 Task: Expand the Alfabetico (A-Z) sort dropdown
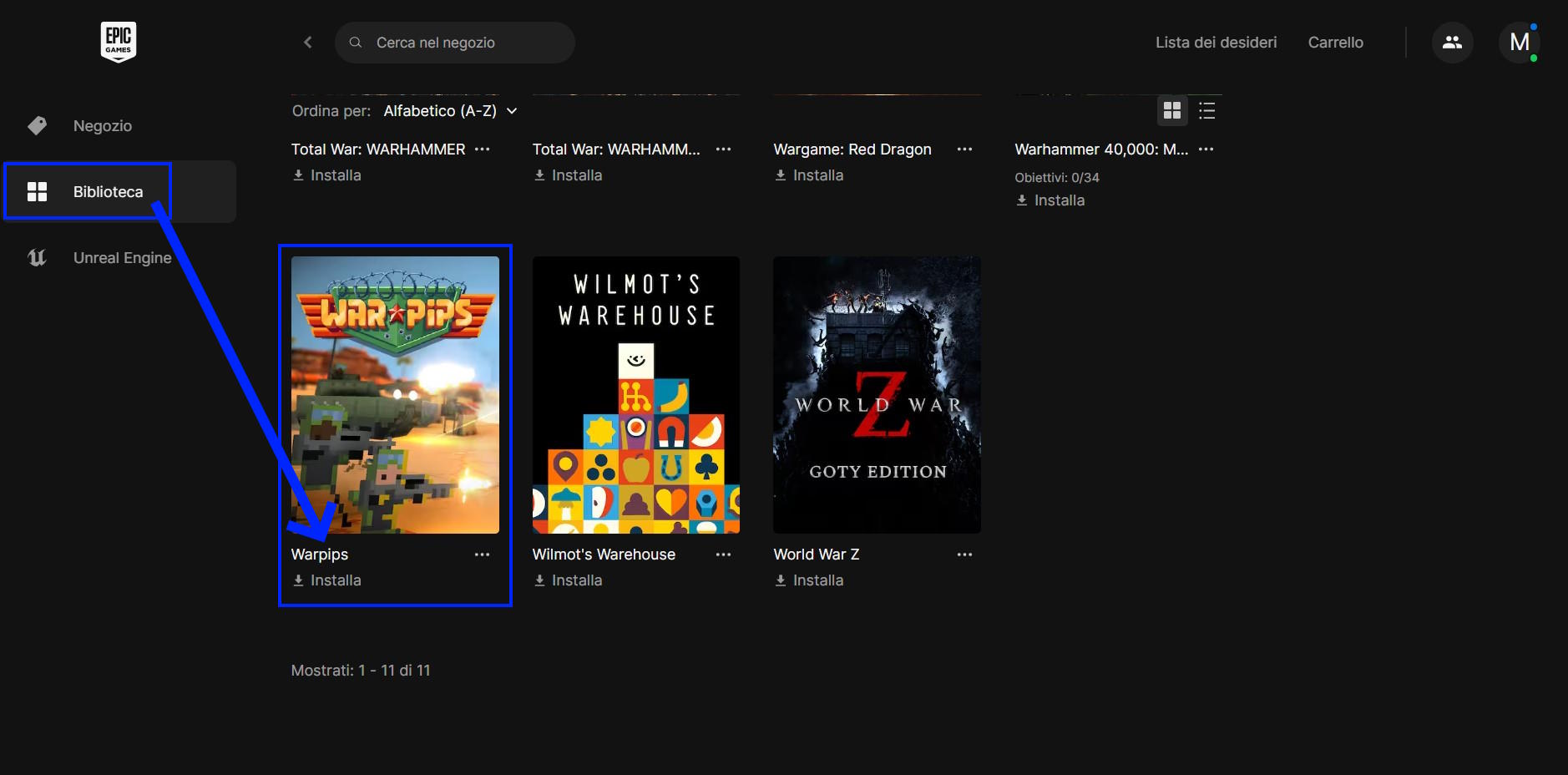[450, 111]
